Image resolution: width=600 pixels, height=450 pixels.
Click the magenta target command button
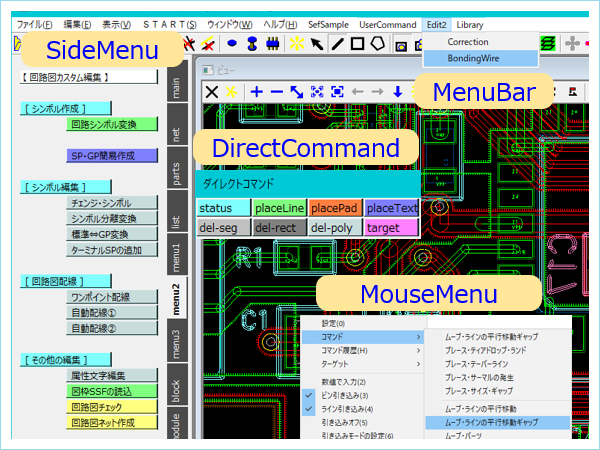tap(391, 227)
